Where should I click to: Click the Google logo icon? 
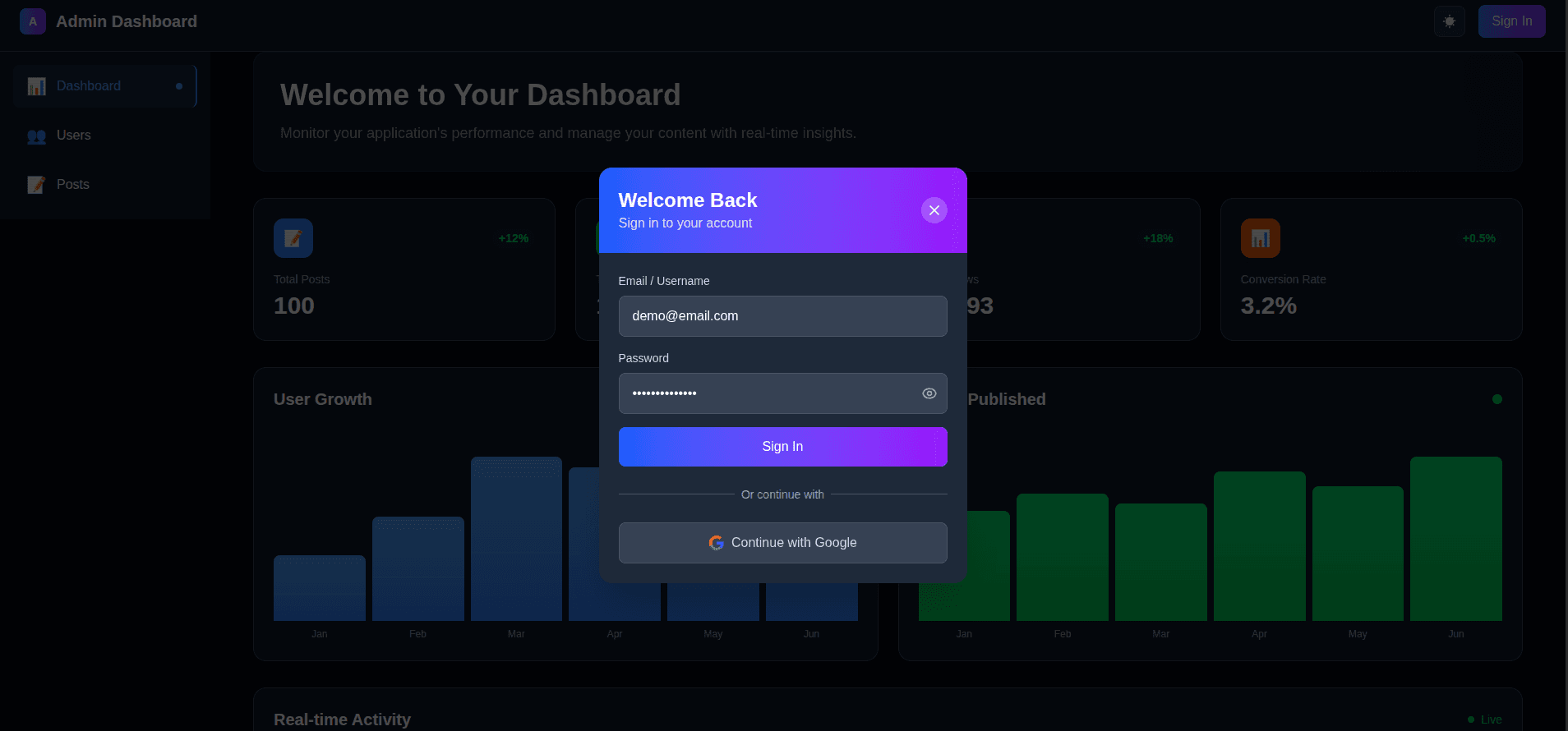(x=716, y=543)
